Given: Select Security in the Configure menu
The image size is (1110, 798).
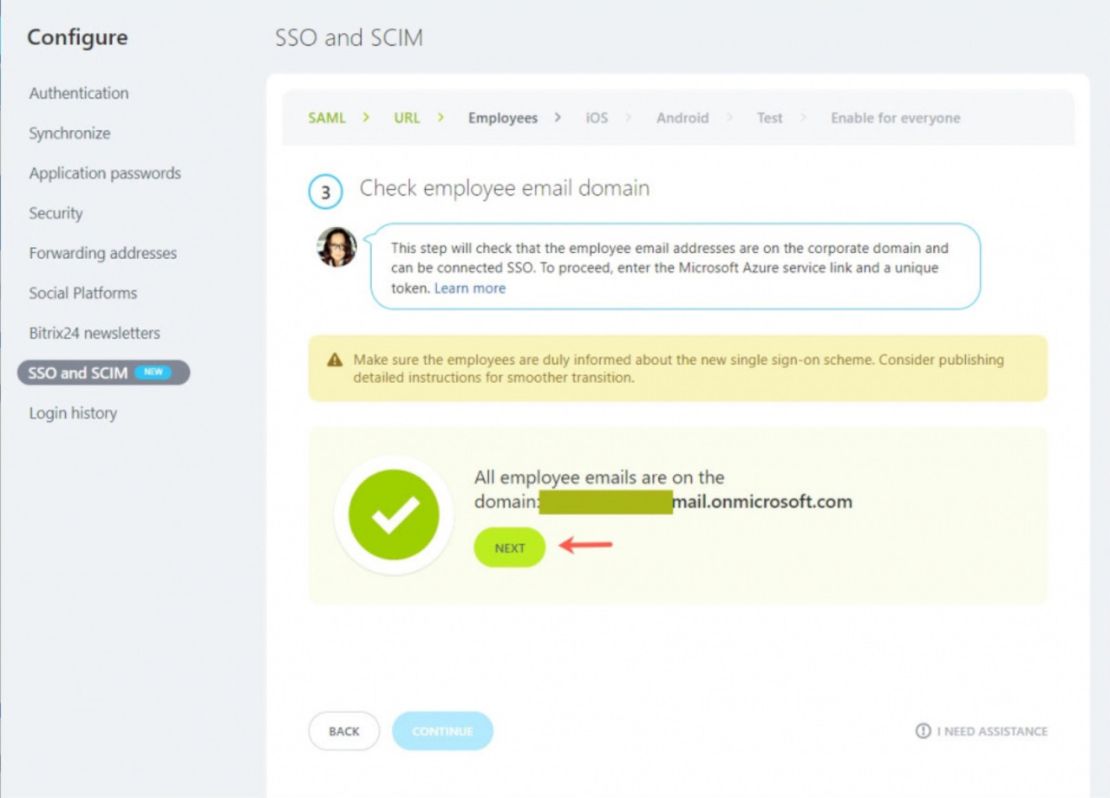Looking at the screenshot, I should 56,213.
